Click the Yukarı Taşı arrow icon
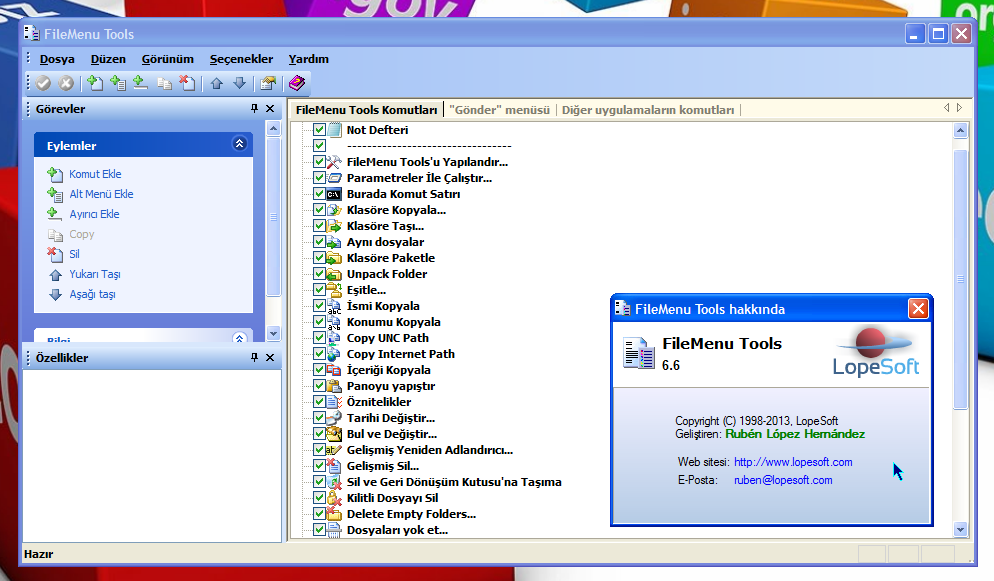 tap(56, 274)
